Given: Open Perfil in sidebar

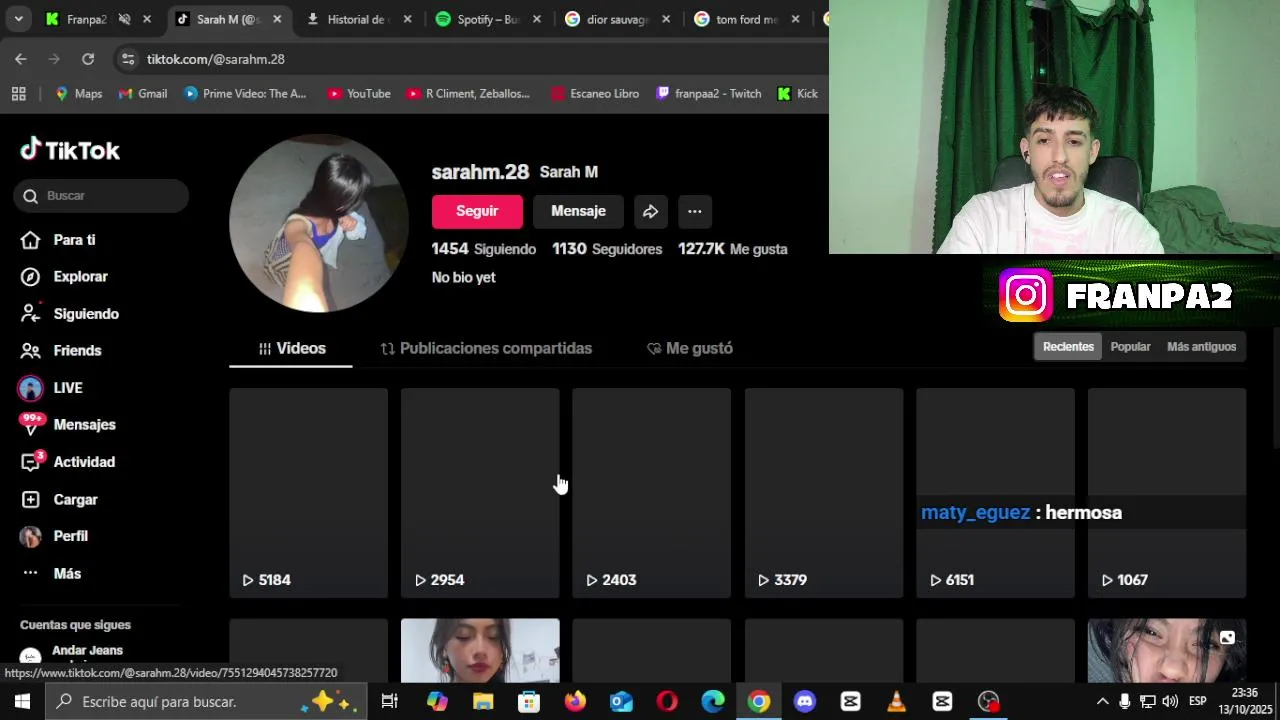Looking at the screenshot, I should [x=55, y=536].
